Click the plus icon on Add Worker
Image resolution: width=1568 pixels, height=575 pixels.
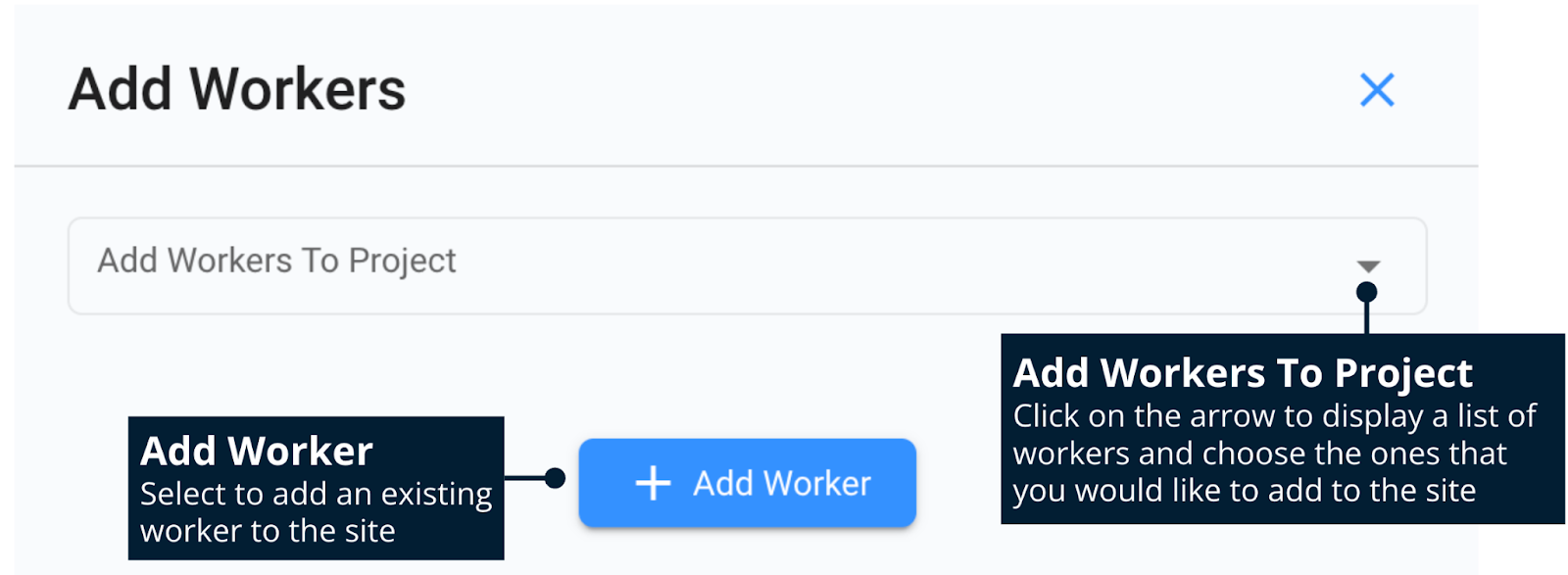(653, 483)
